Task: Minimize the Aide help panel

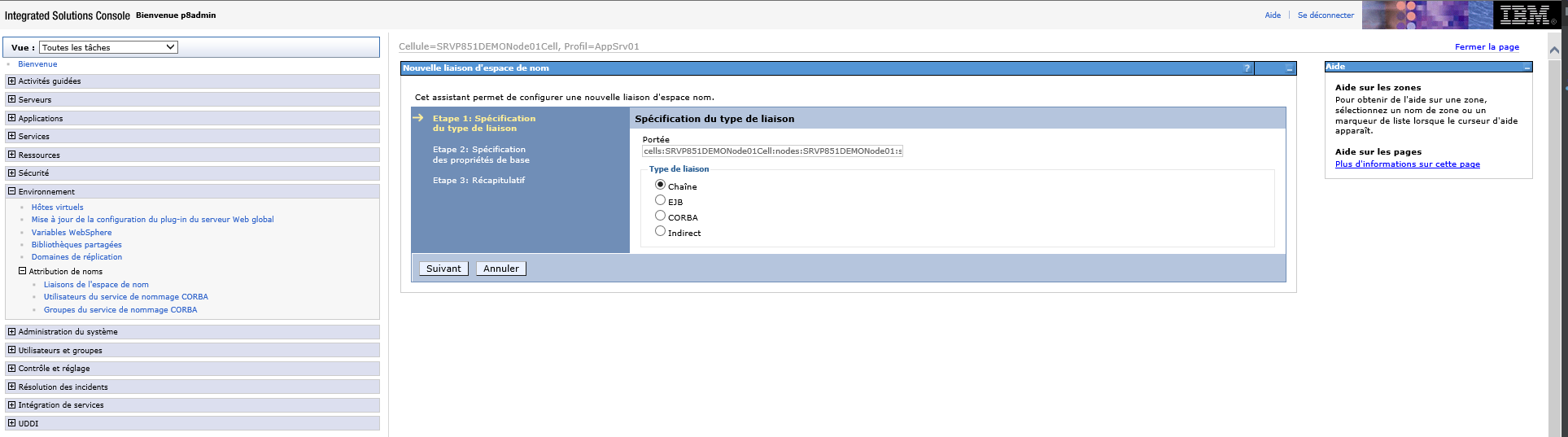Action: pos(1527,68)
